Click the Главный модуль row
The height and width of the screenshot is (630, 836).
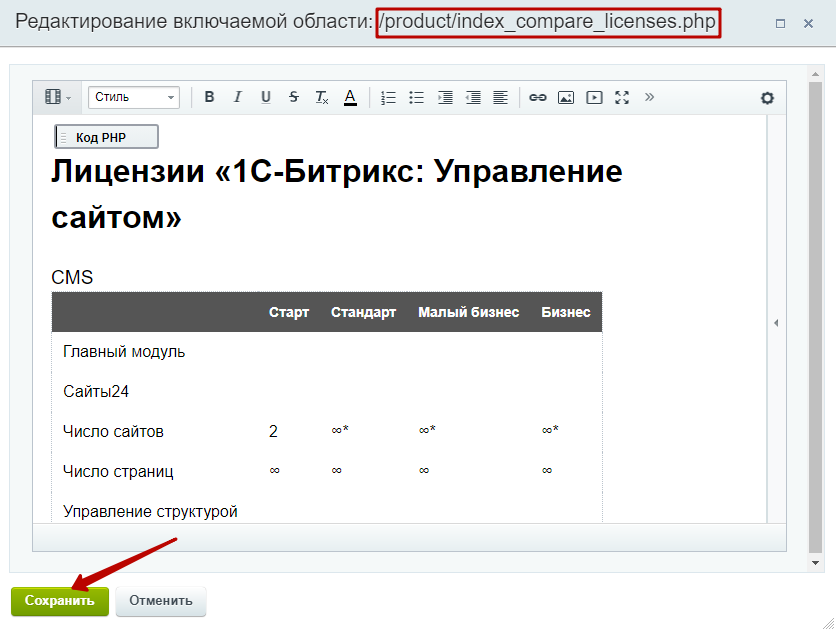click(x=327, y=352)
